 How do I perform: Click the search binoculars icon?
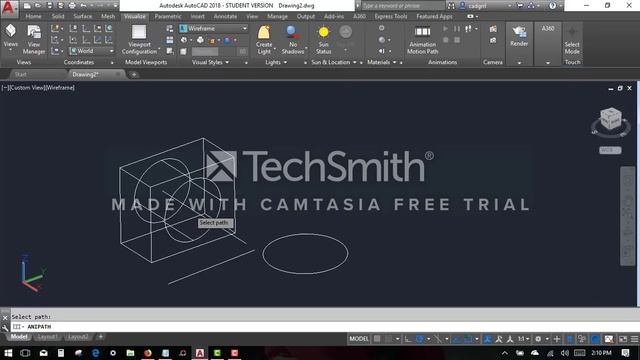click(451, 6)
